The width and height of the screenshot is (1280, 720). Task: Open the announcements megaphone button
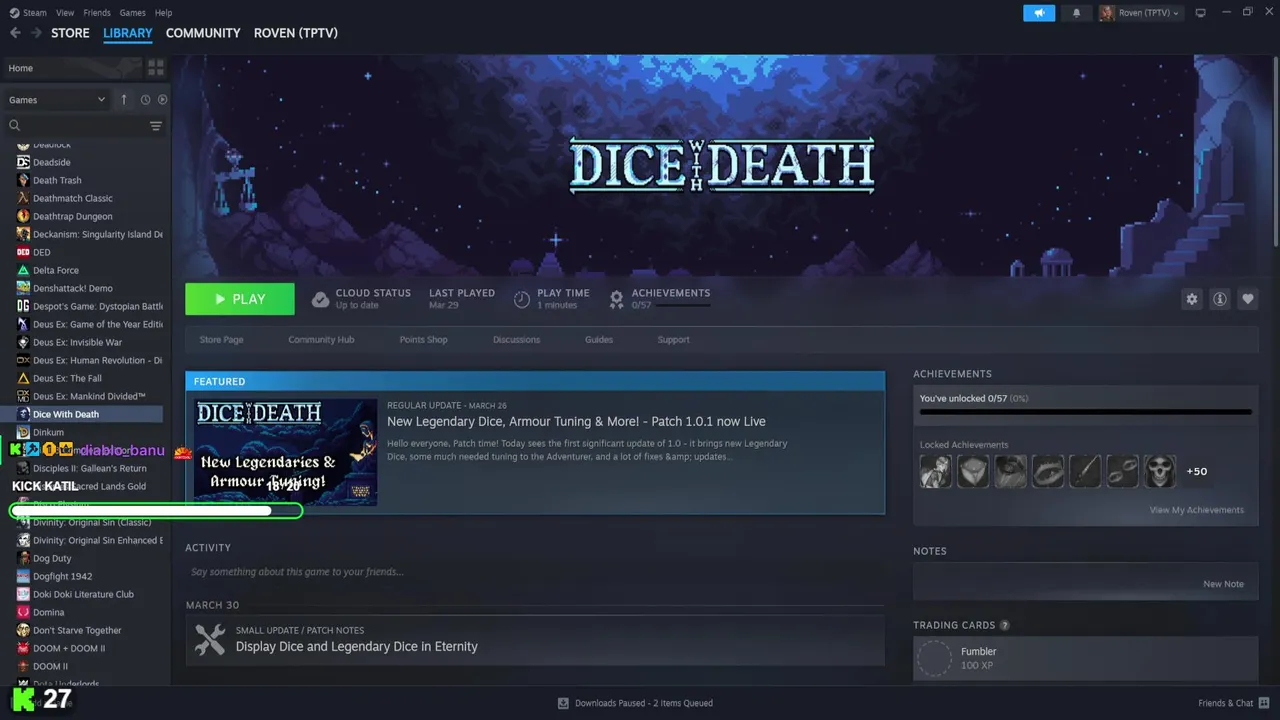point(1039,13)
